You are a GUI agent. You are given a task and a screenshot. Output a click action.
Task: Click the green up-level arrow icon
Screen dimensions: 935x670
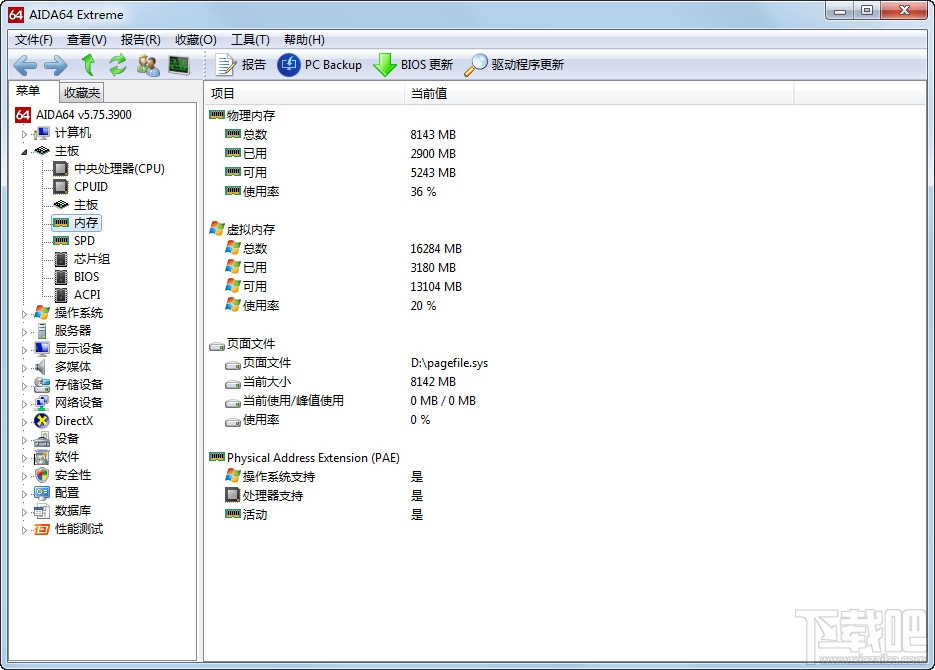pos(88,64)
